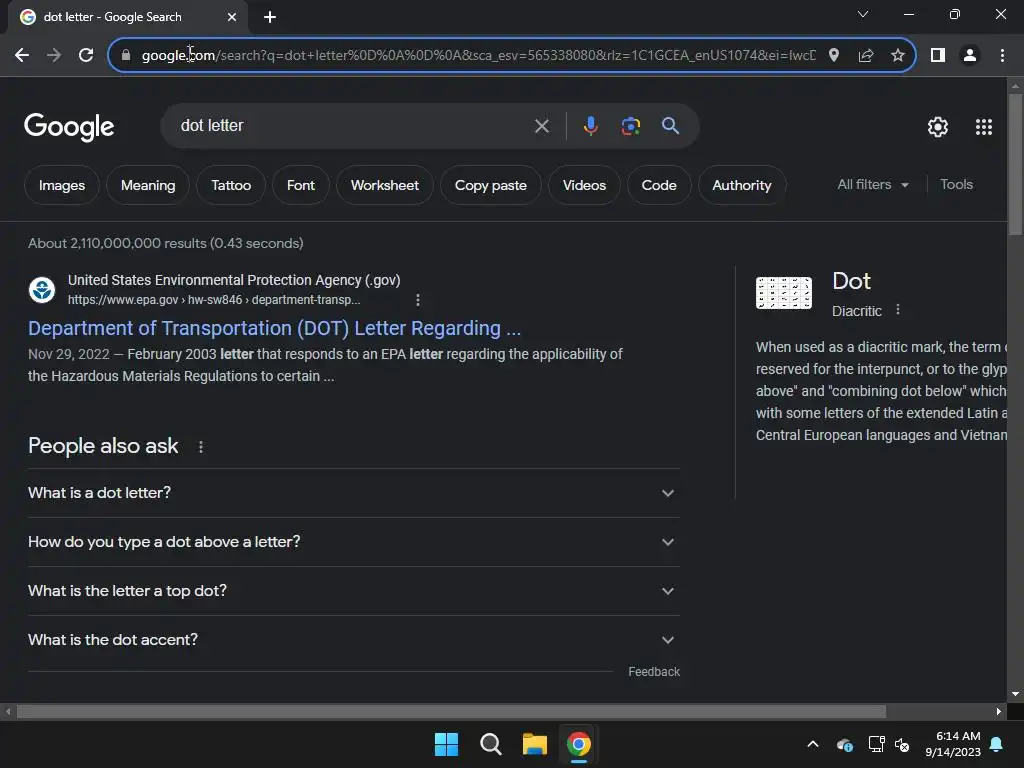Image resolution: width=1024 pixels, height=768 pixels.
Task: Click display connection tray icon
Action: [876, 744]
